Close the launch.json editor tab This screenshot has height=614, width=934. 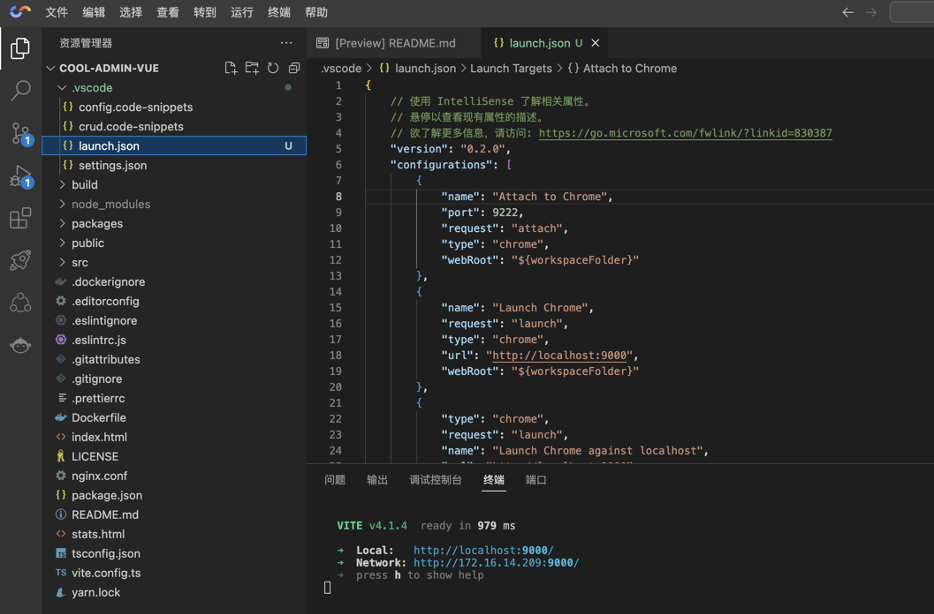pos(596,43)
